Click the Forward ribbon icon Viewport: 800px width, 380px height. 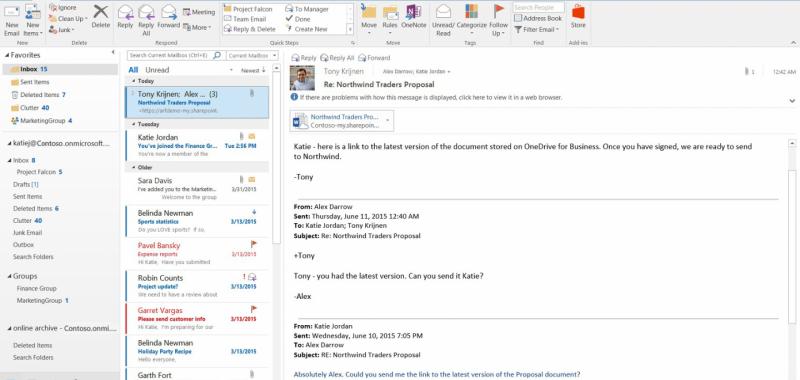tap(168, 12)
